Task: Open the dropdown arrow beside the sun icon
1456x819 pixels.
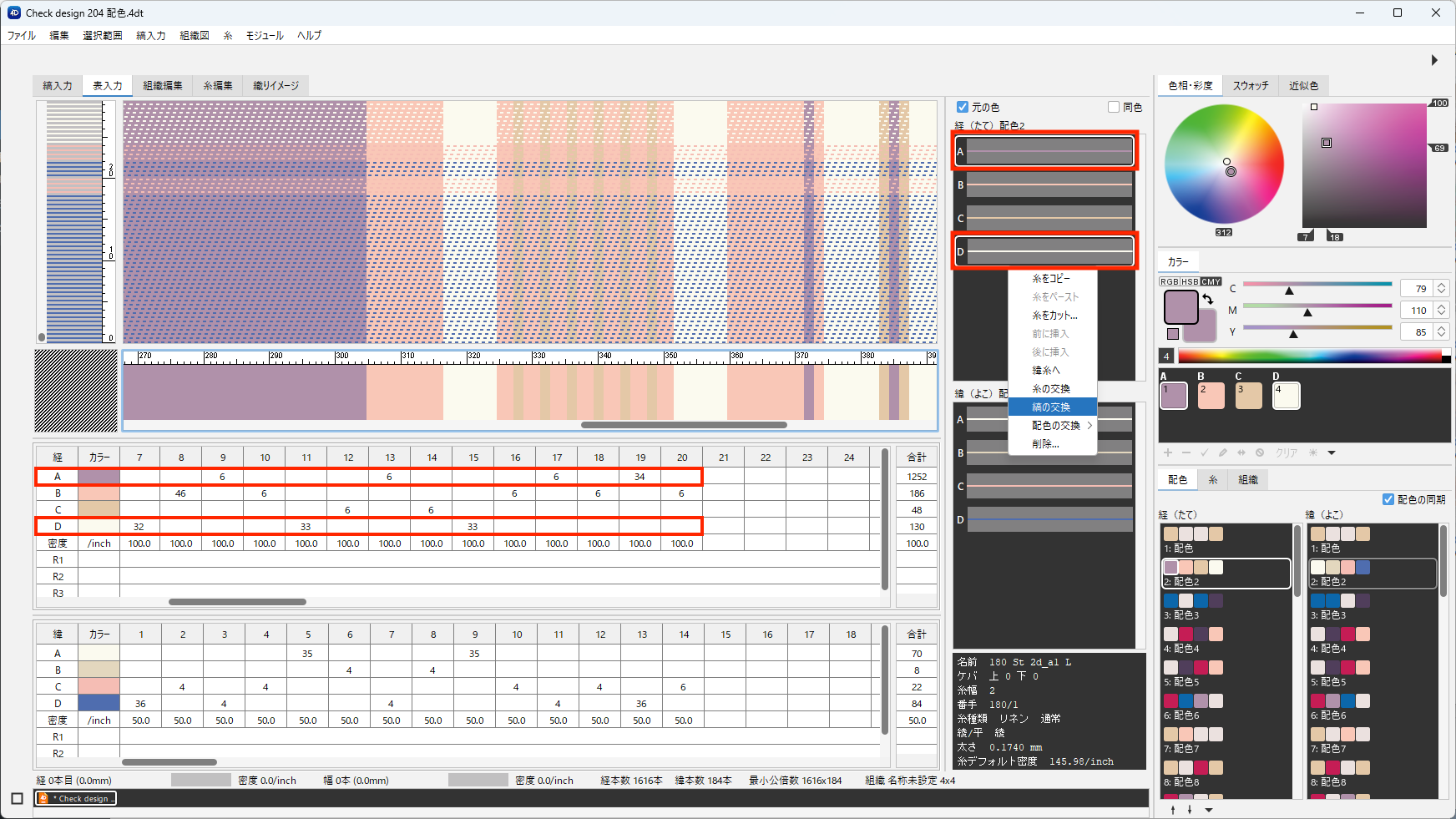Action: pyautogui.click(x=1332, y=452)
